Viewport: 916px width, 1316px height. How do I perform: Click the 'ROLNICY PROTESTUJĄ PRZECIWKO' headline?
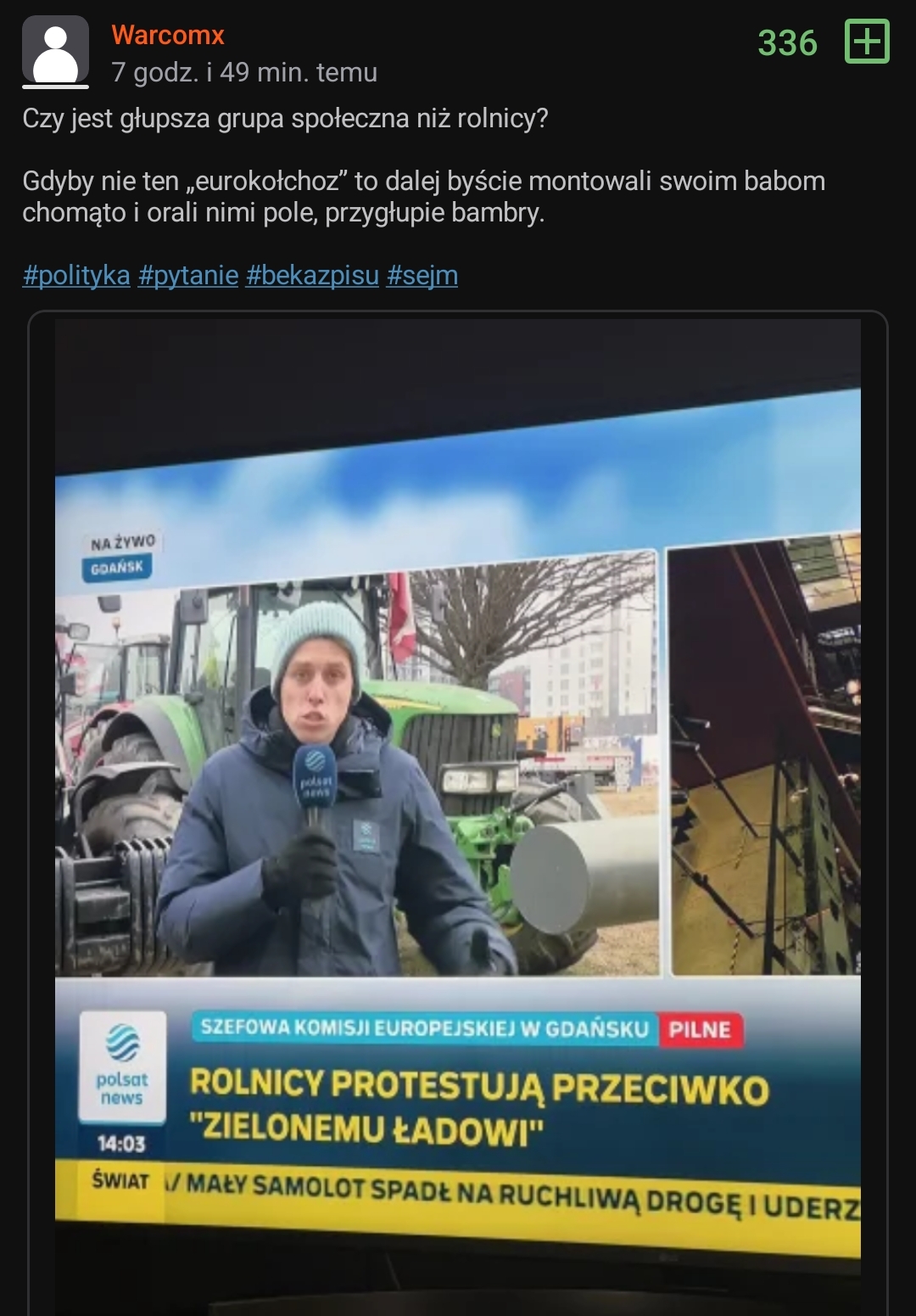coord(479,1086)
